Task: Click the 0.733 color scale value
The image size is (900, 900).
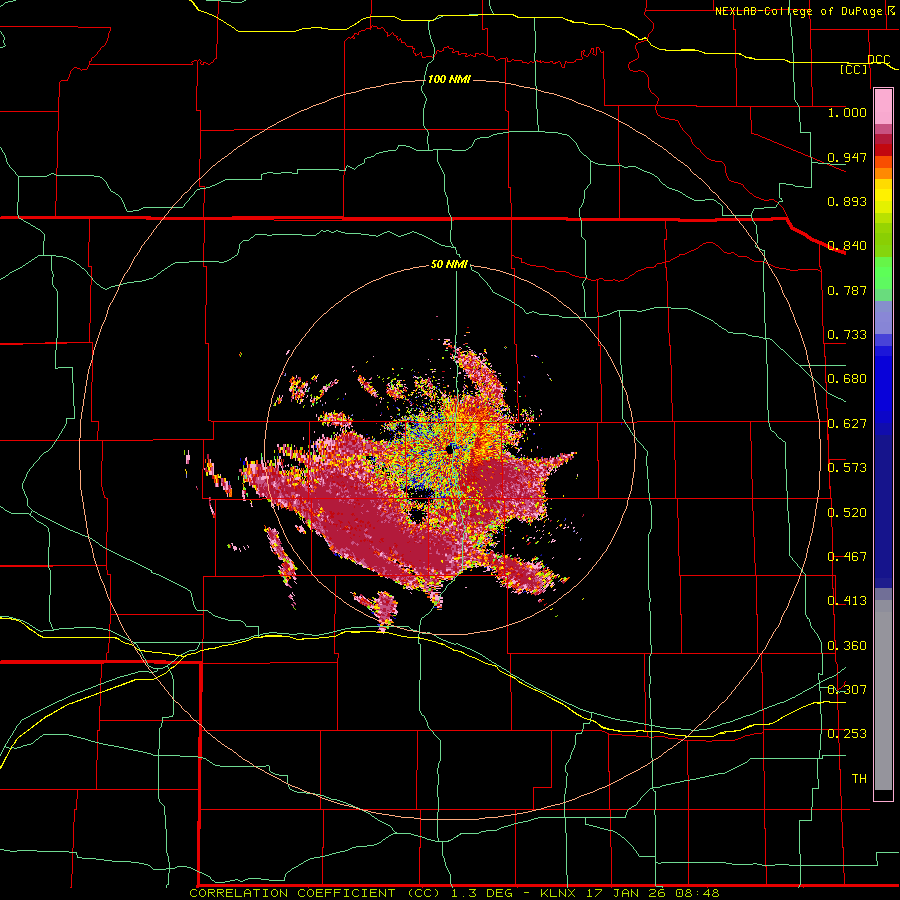Action: [x=847, y=335]
